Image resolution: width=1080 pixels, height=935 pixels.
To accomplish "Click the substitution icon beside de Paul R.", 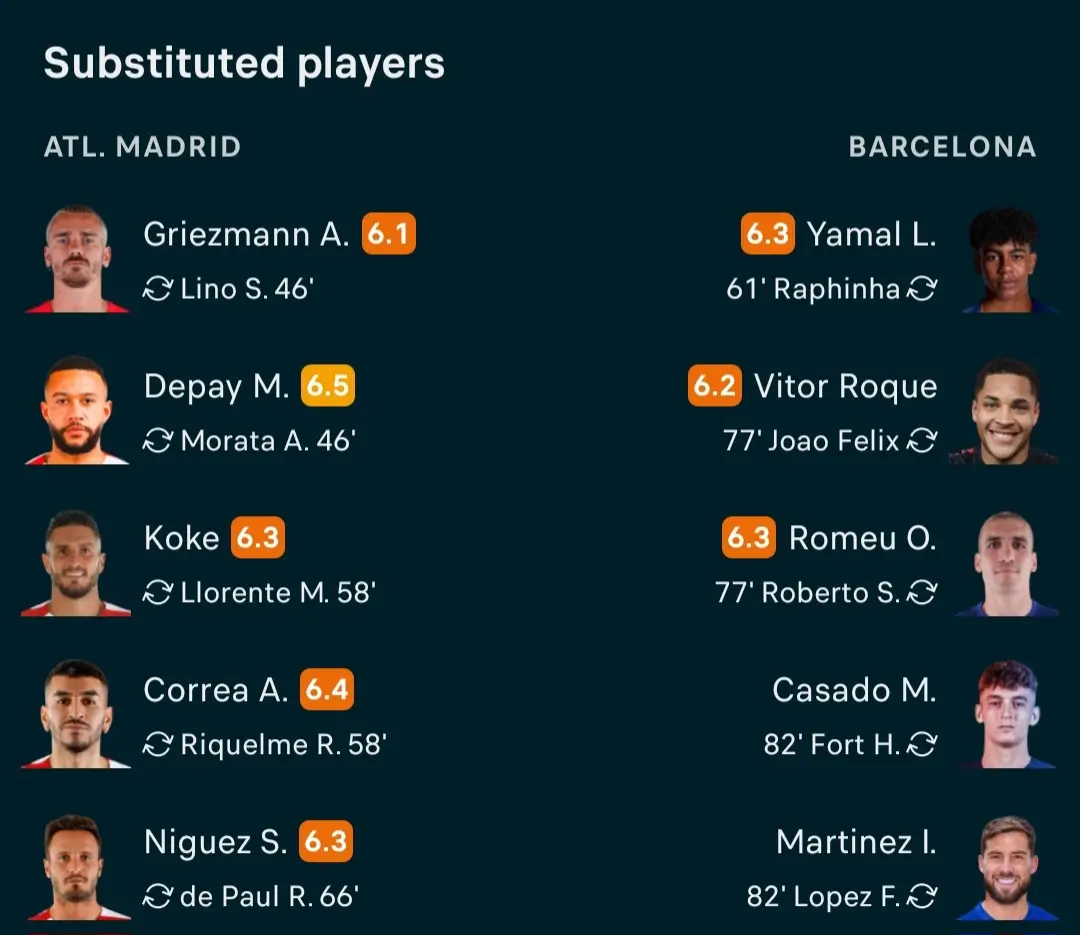I will (158, 897).
